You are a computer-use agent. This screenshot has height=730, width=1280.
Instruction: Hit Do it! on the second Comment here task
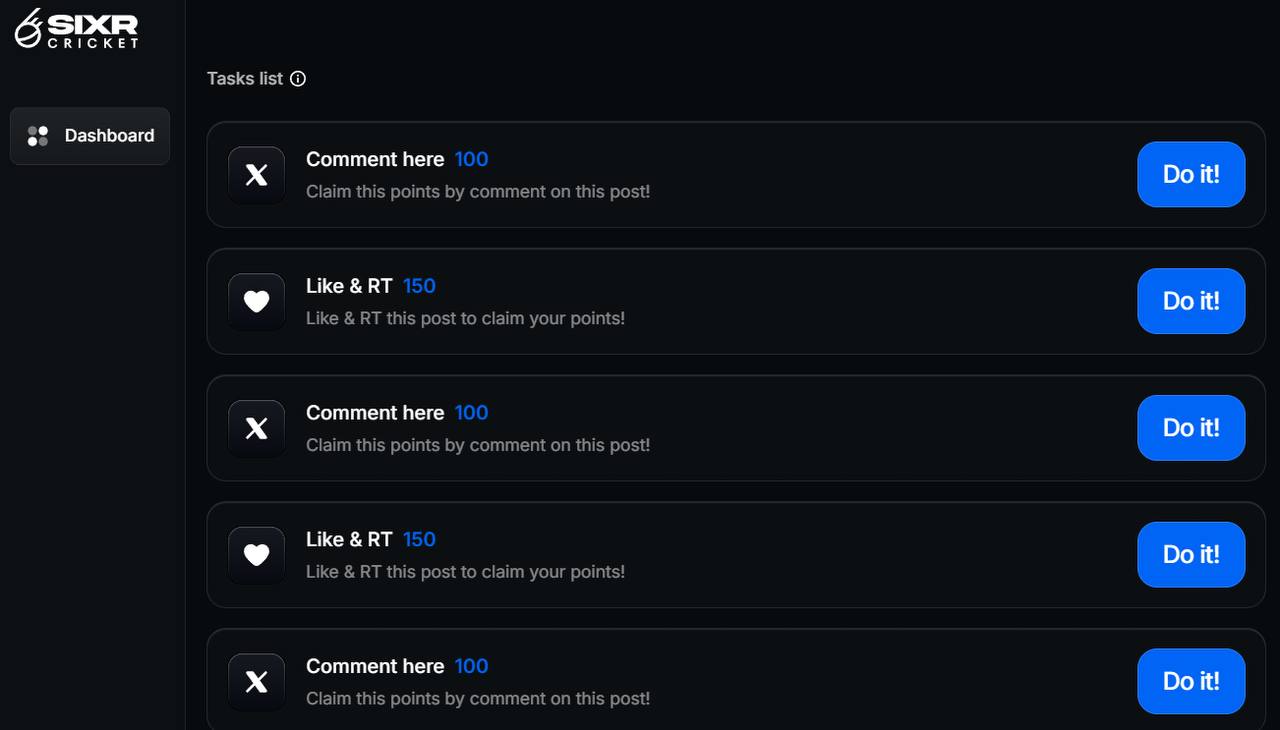(1191, 428)
